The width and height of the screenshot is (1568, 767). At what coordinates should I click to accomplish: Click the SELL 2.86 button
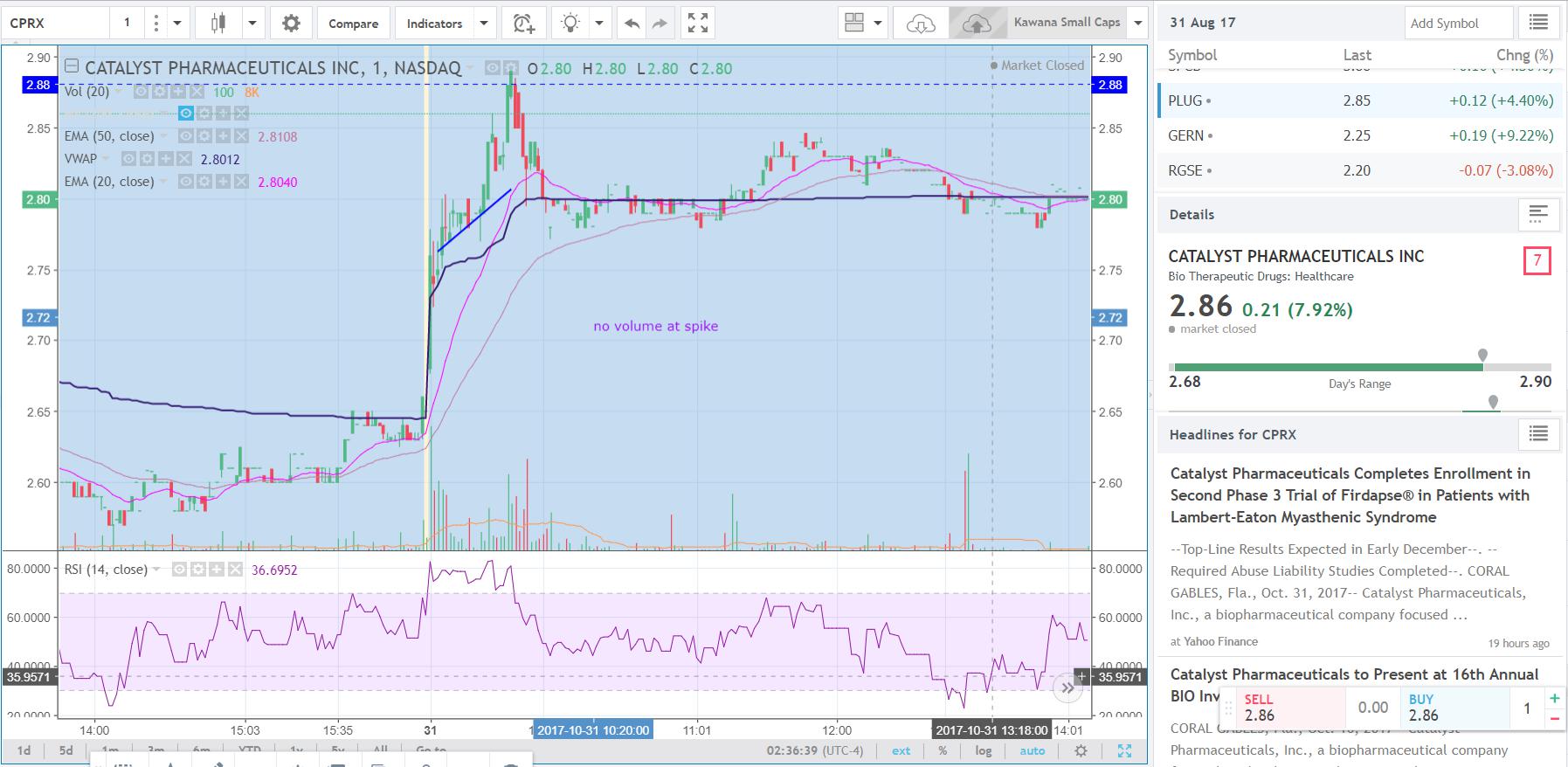pos(1289,708)
